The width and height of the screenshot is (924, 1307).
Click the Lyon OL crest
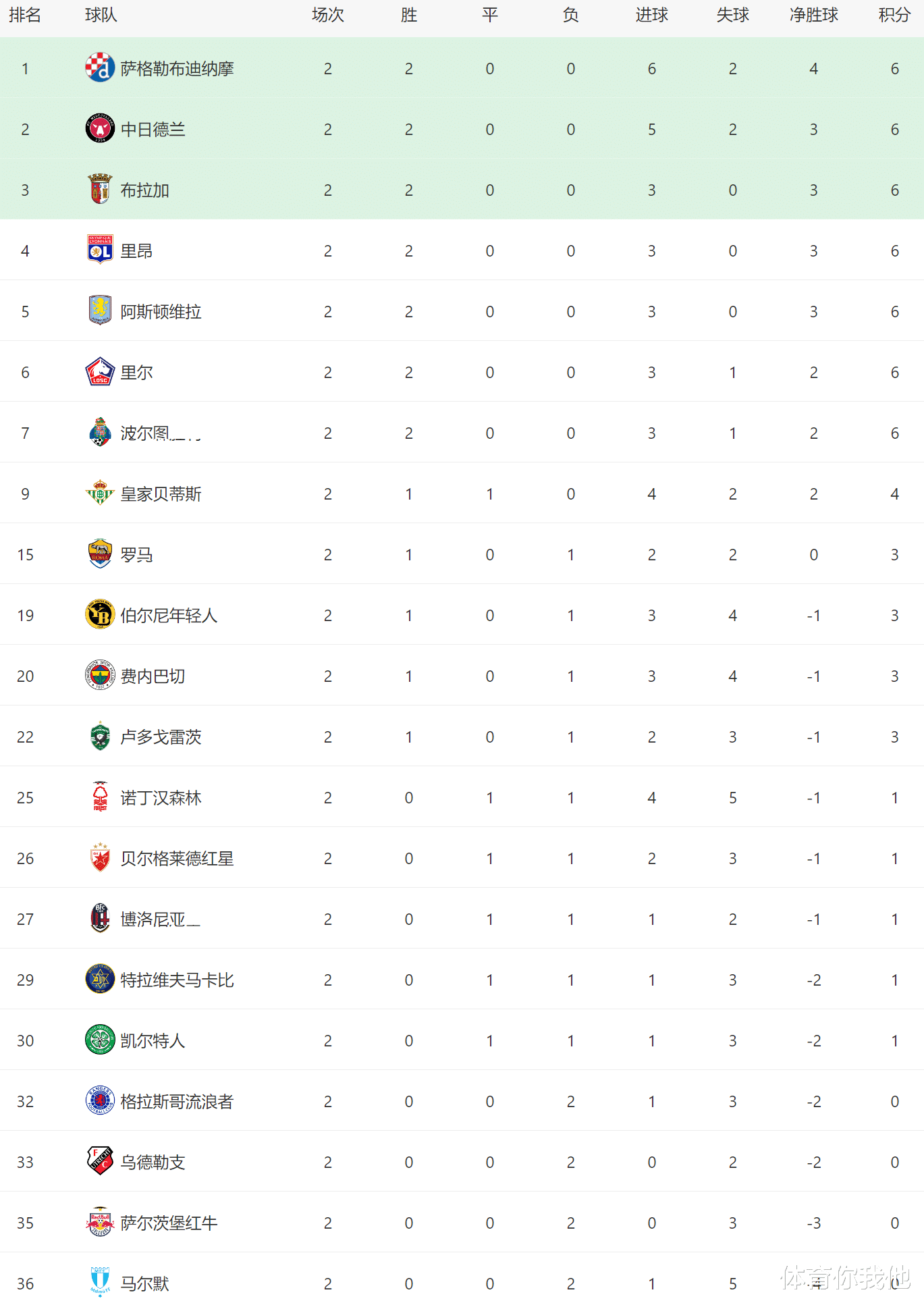point(100,250)
